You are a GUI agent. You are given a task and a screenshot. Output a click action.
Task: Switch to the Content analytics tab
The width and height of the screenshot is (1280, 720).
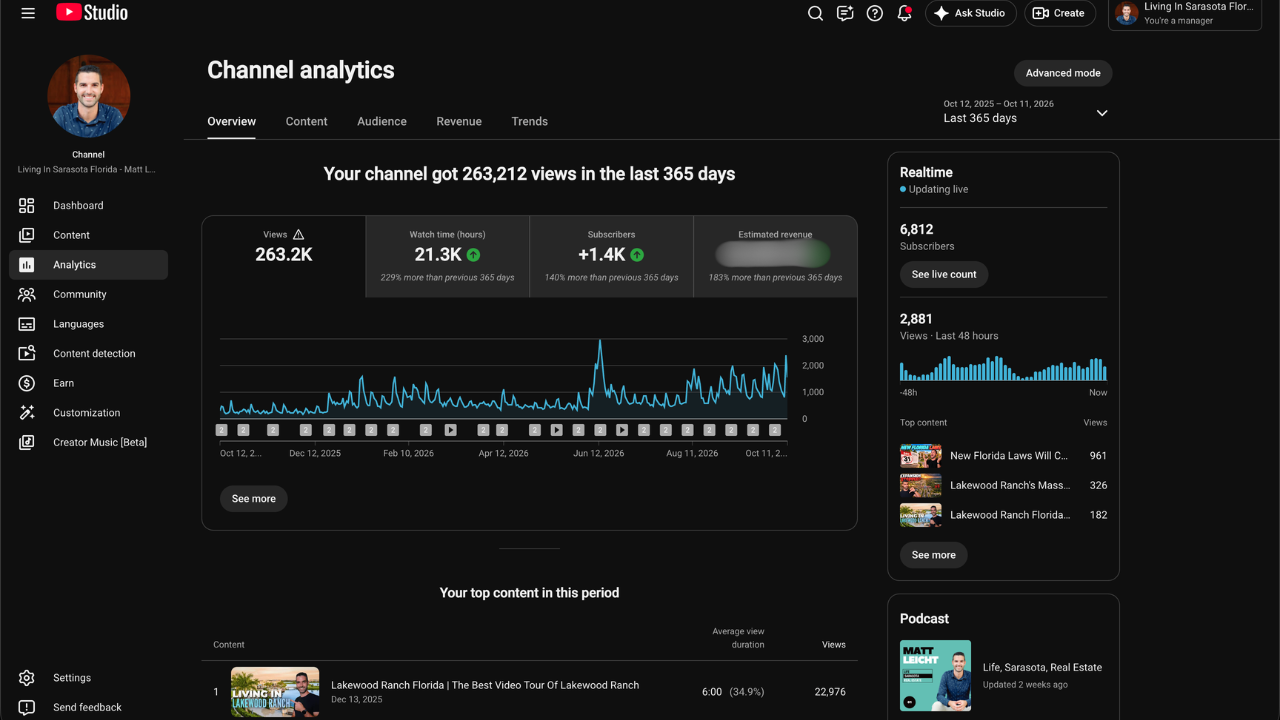tap(306, 121)
